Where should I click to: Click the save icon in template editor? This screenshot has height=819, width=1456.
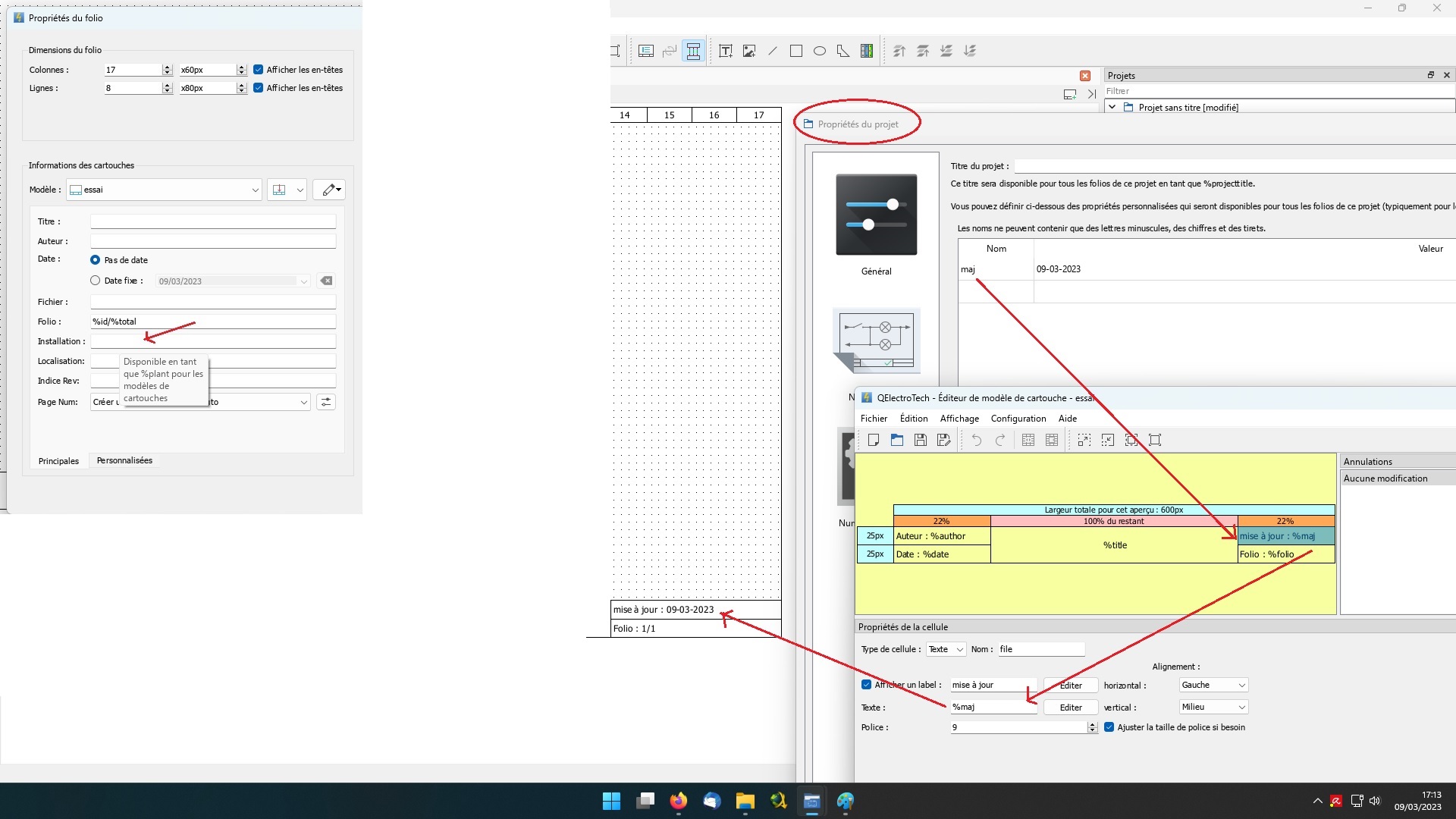[x=921, y=440]
